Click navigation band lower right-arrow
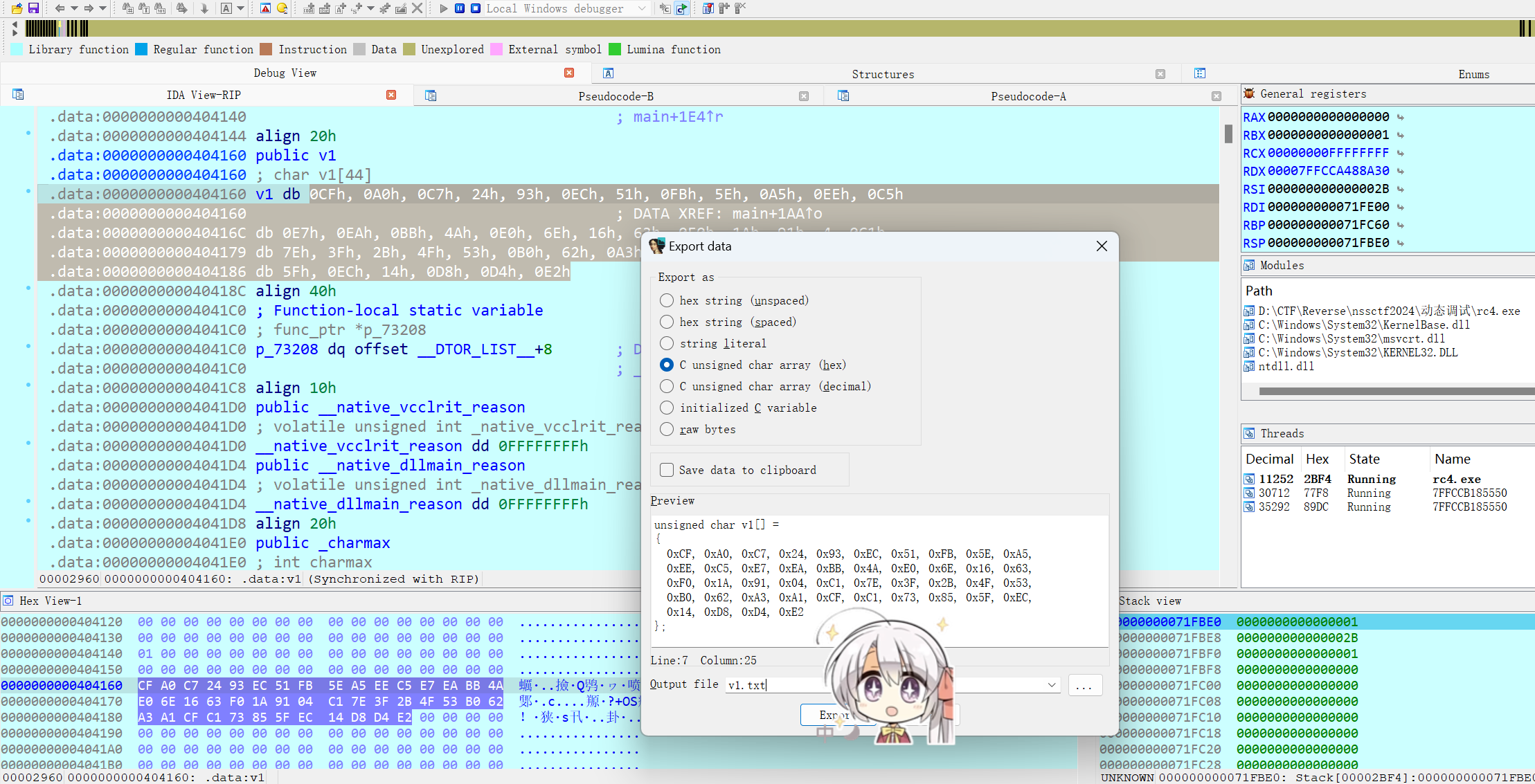The height and width of the screenshot is (784, 1535). click(15, 33)
